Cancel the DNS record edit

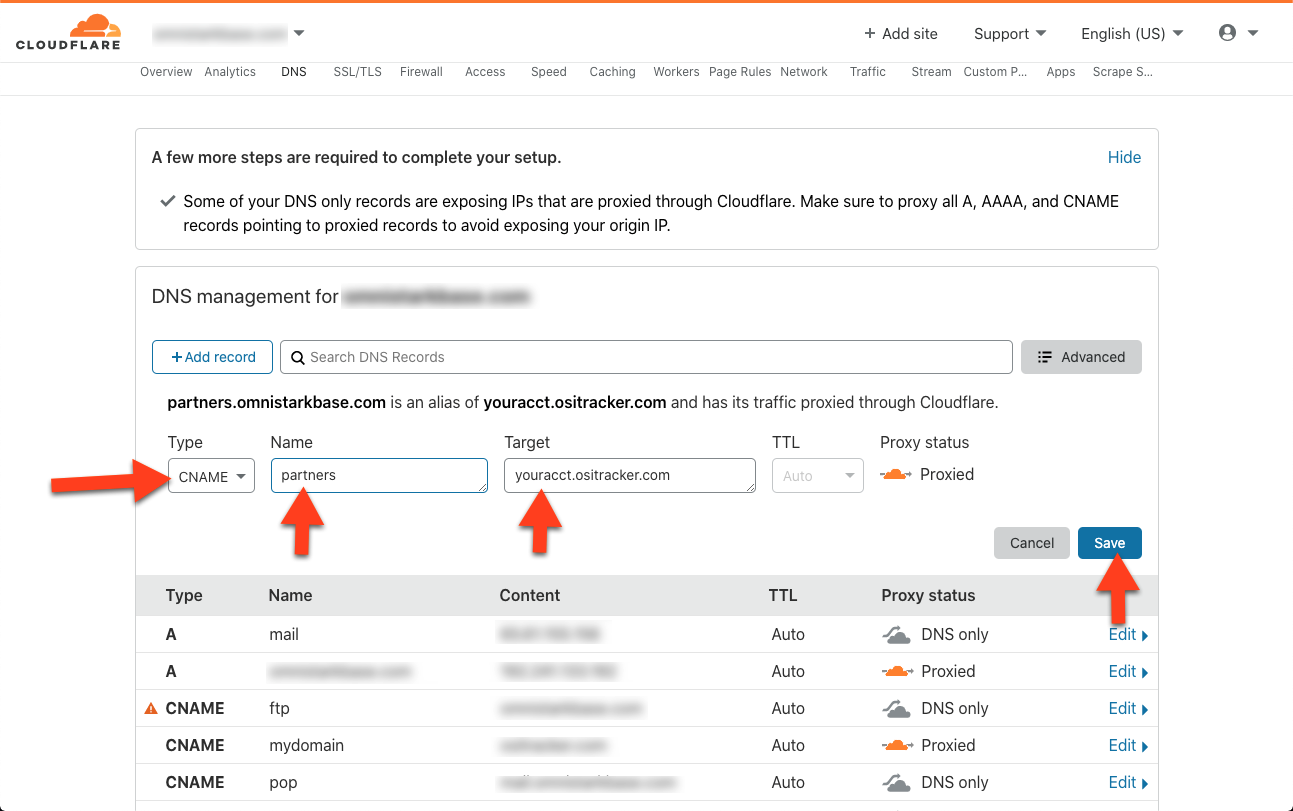coord(1032,543)
